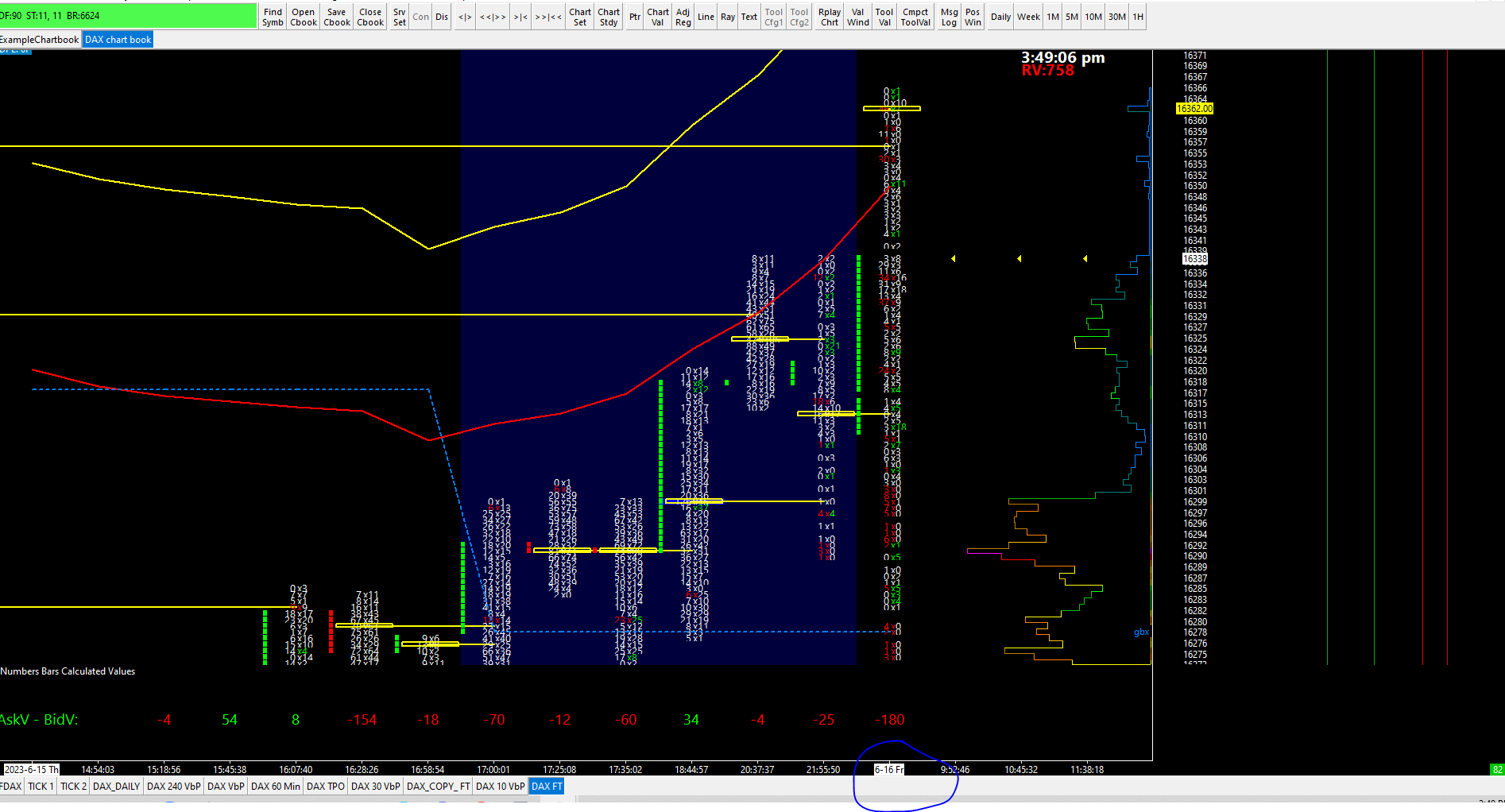Click the <<|>> bar spacing button
Viewport: 1505px width, 812px height.
pos(493,17)
